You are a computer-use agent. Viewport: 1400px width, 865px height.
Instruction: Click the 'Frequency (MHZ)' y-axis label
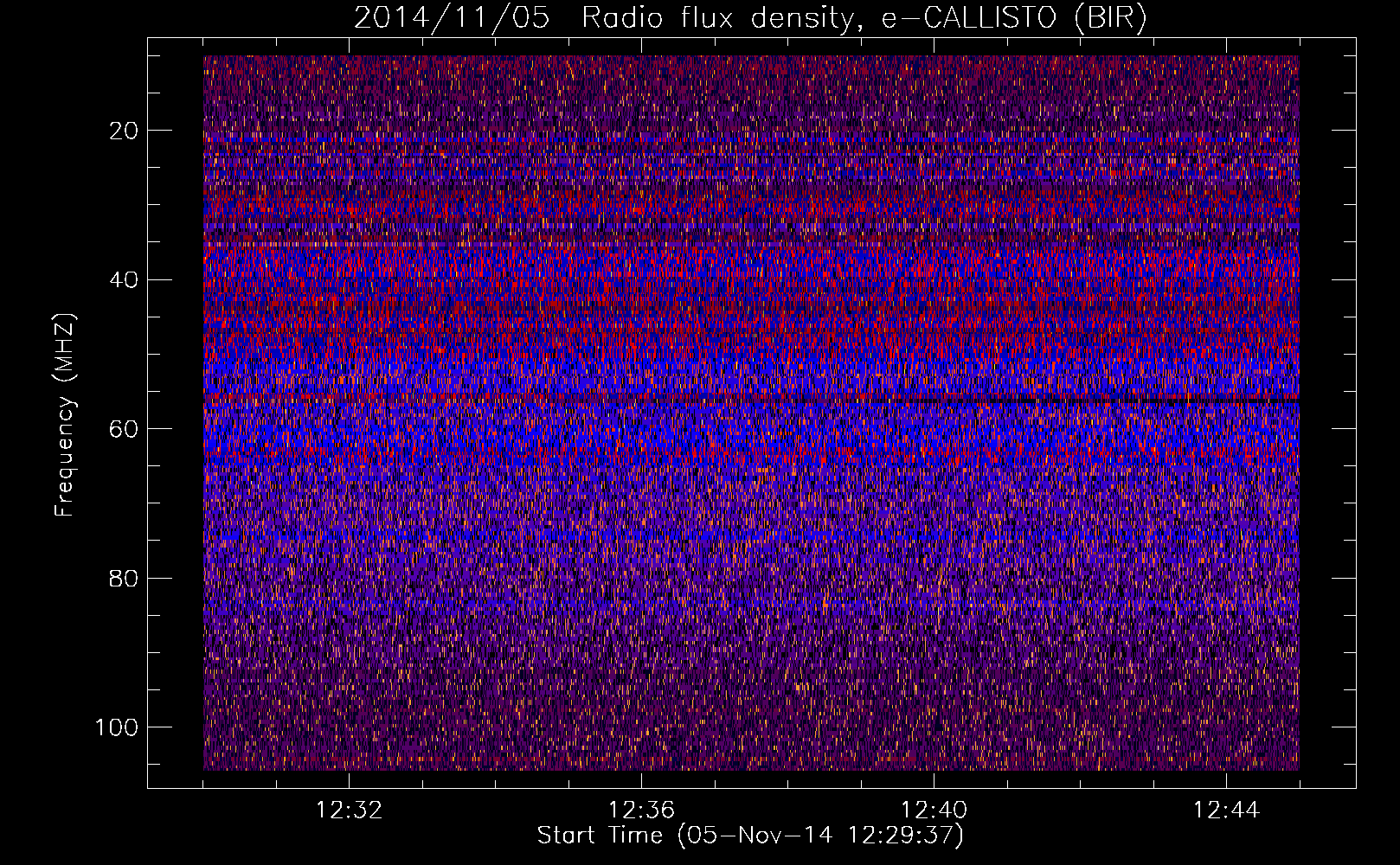(x=66, y=415)
